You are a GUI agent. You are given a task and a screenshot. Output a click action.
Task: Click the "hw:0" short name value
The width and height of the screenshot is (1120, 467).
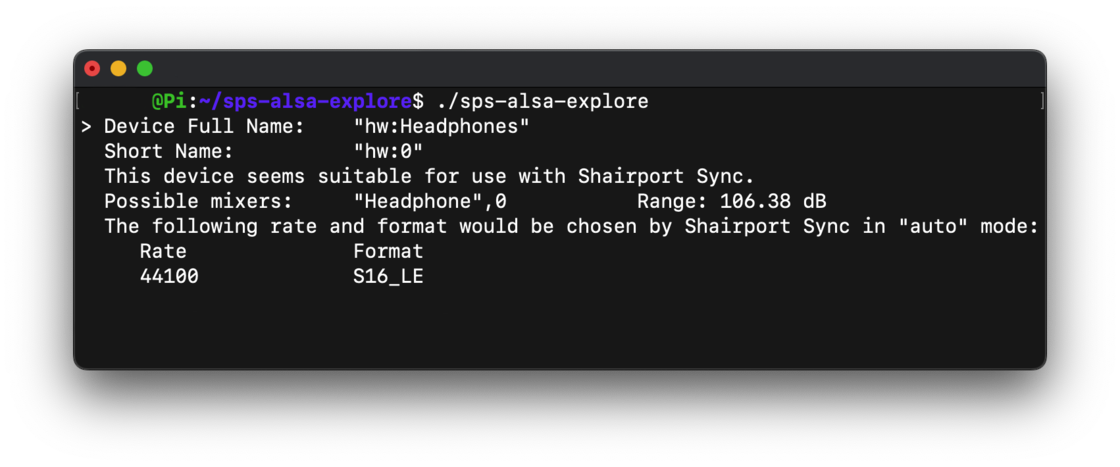coord(389,152)
